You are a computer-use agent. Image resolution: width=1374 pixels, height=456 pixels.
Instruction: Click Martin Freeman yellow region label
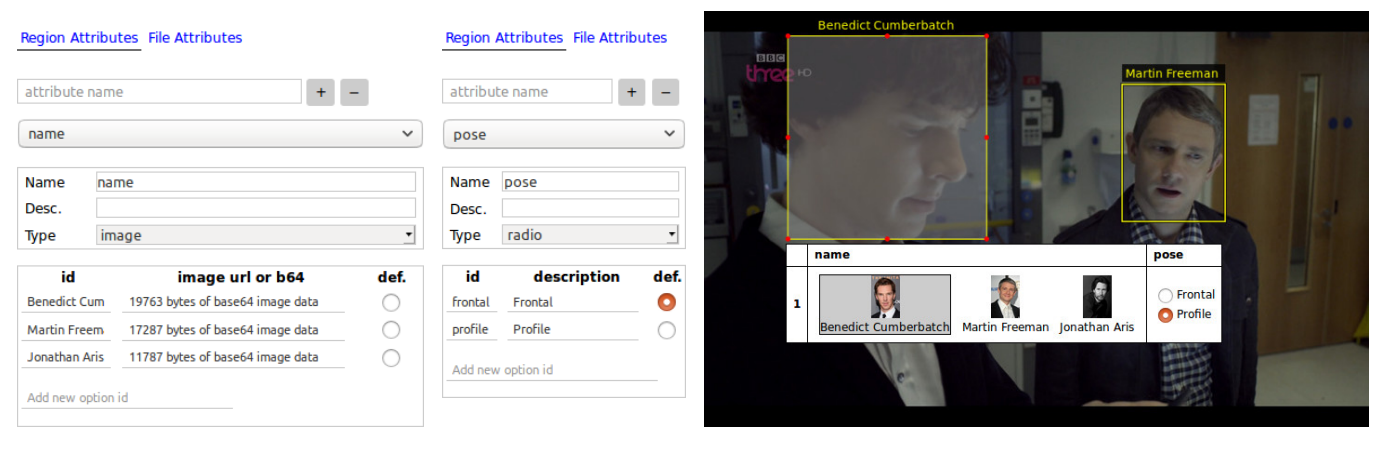1172,74
